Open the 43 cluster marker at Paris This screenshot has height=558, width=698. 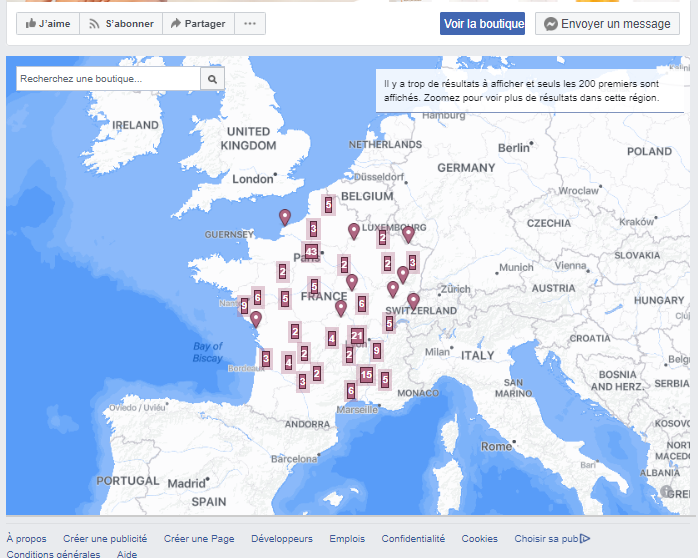(x=311, y=252)
